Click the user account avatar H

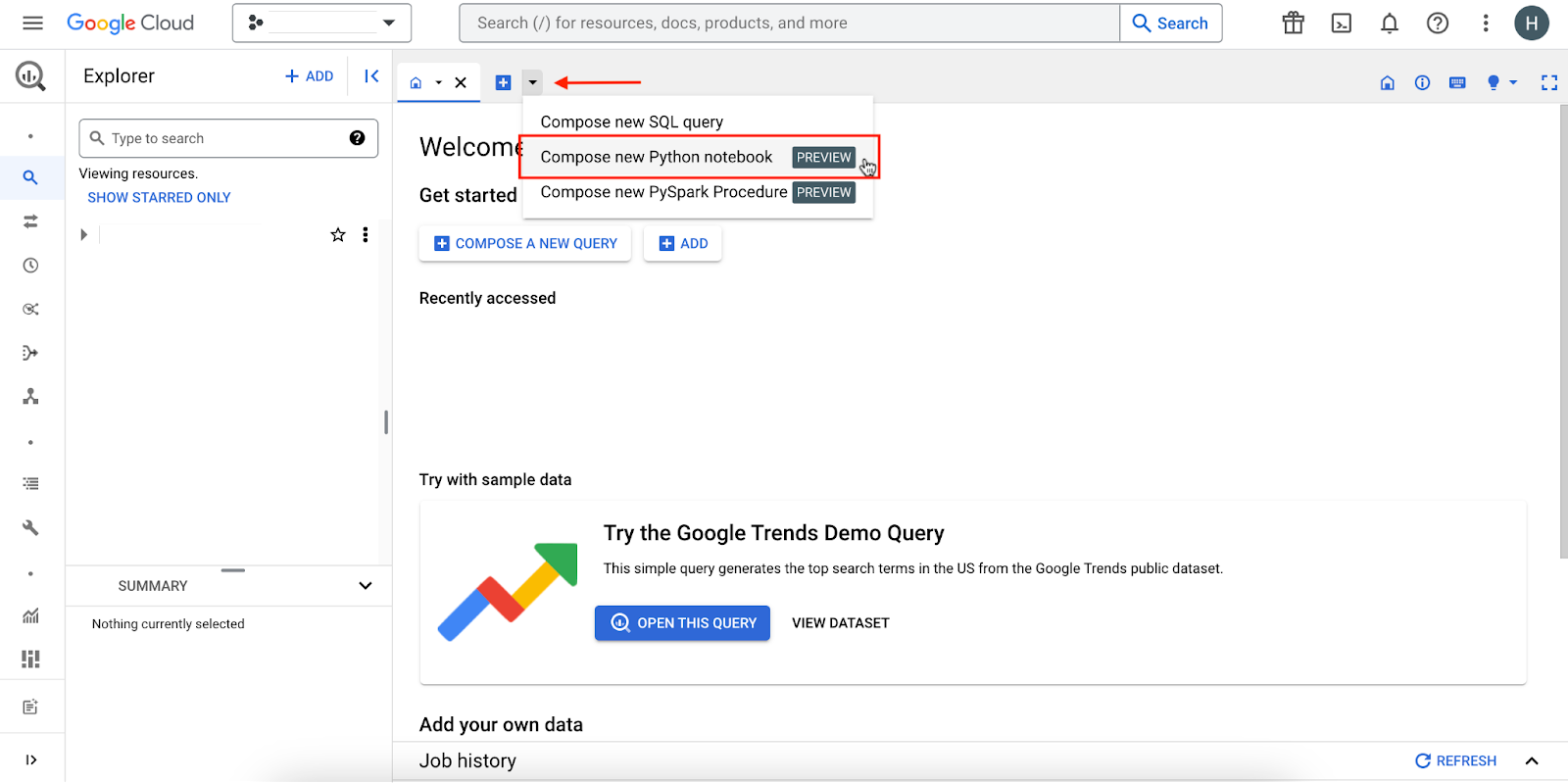point(1532,23)
